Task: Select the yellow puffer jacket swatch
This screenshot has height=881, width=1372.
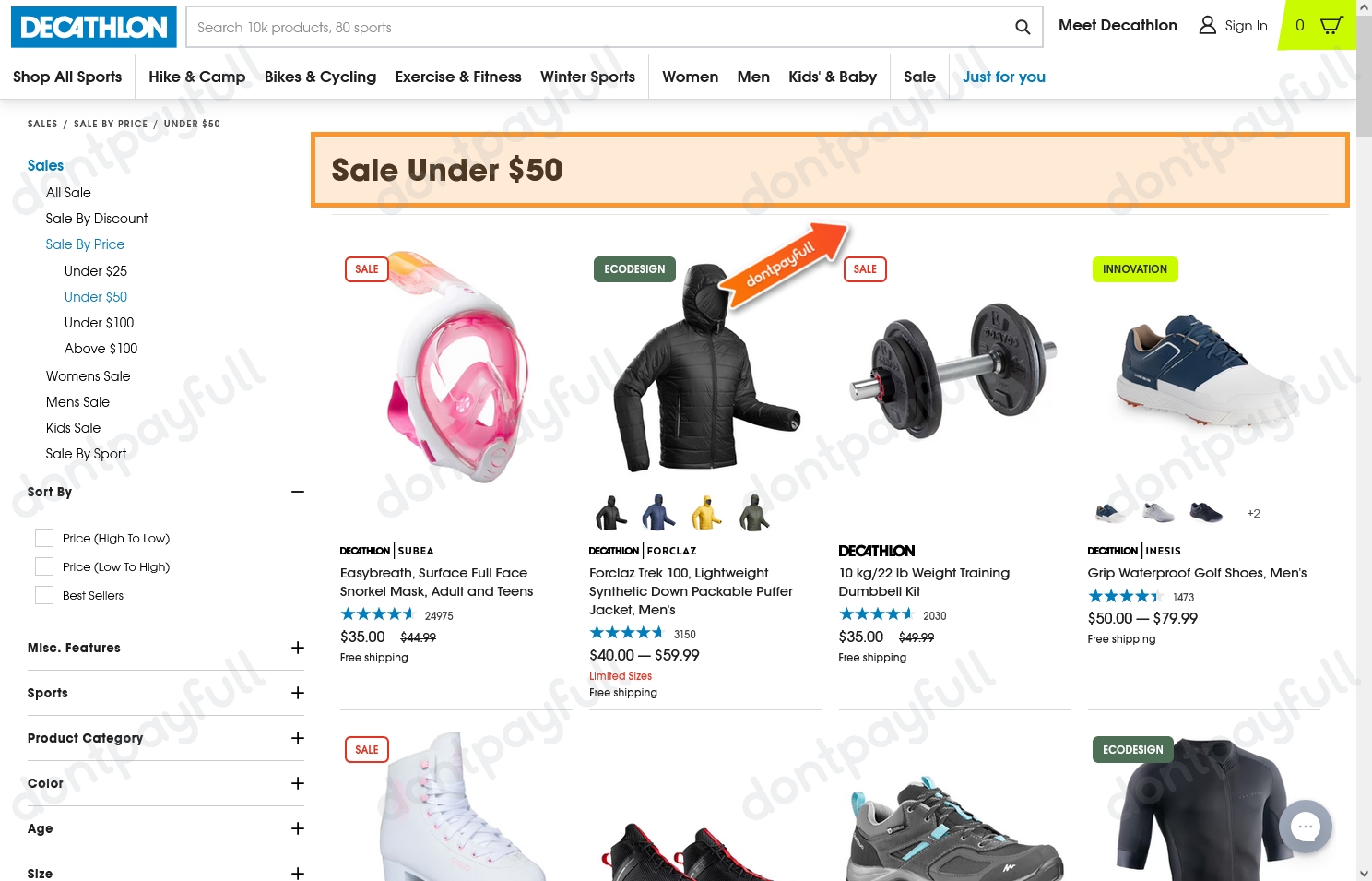Action: 706,513
